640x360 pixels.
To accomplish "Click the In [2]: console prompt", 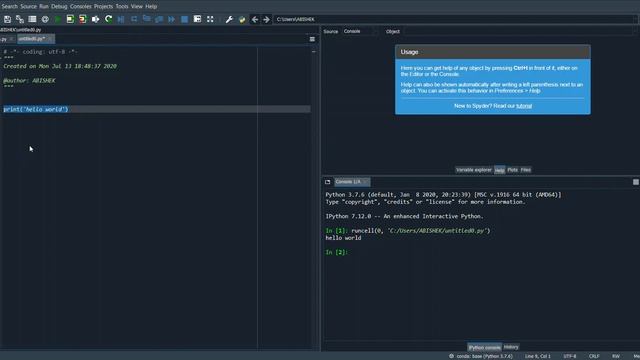I will click(x=336, y=252).
